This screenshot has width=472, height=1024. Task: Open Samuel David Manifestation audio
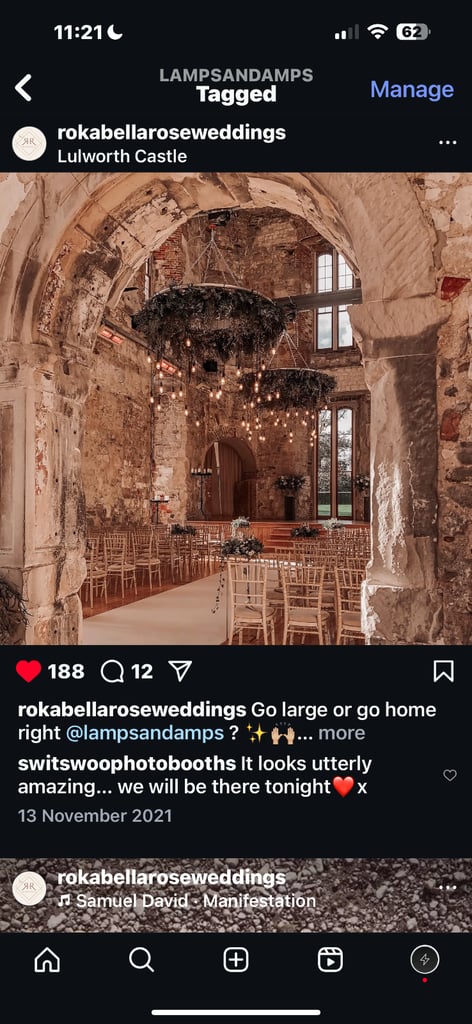click(x=187, y=901)
